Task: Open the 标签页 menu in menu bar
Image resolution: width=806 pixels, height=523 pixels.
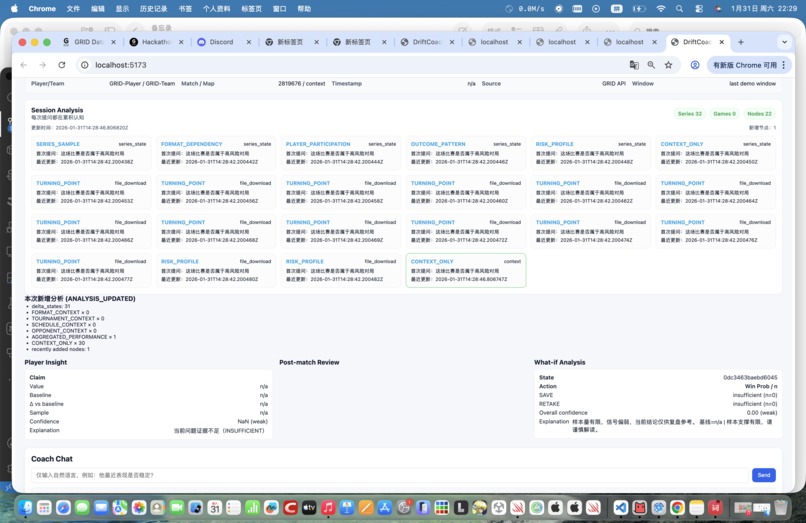Action: point(251,9)
